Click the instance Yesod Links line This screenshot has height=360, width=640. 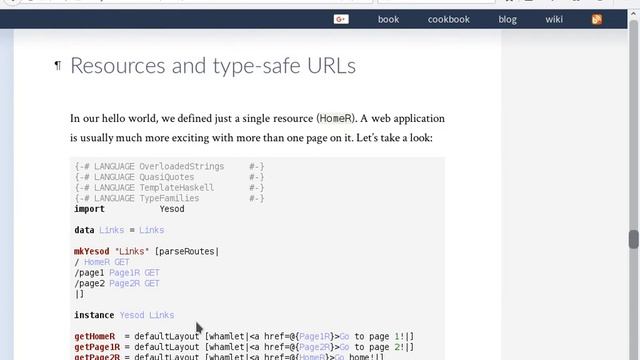(124, 315)
